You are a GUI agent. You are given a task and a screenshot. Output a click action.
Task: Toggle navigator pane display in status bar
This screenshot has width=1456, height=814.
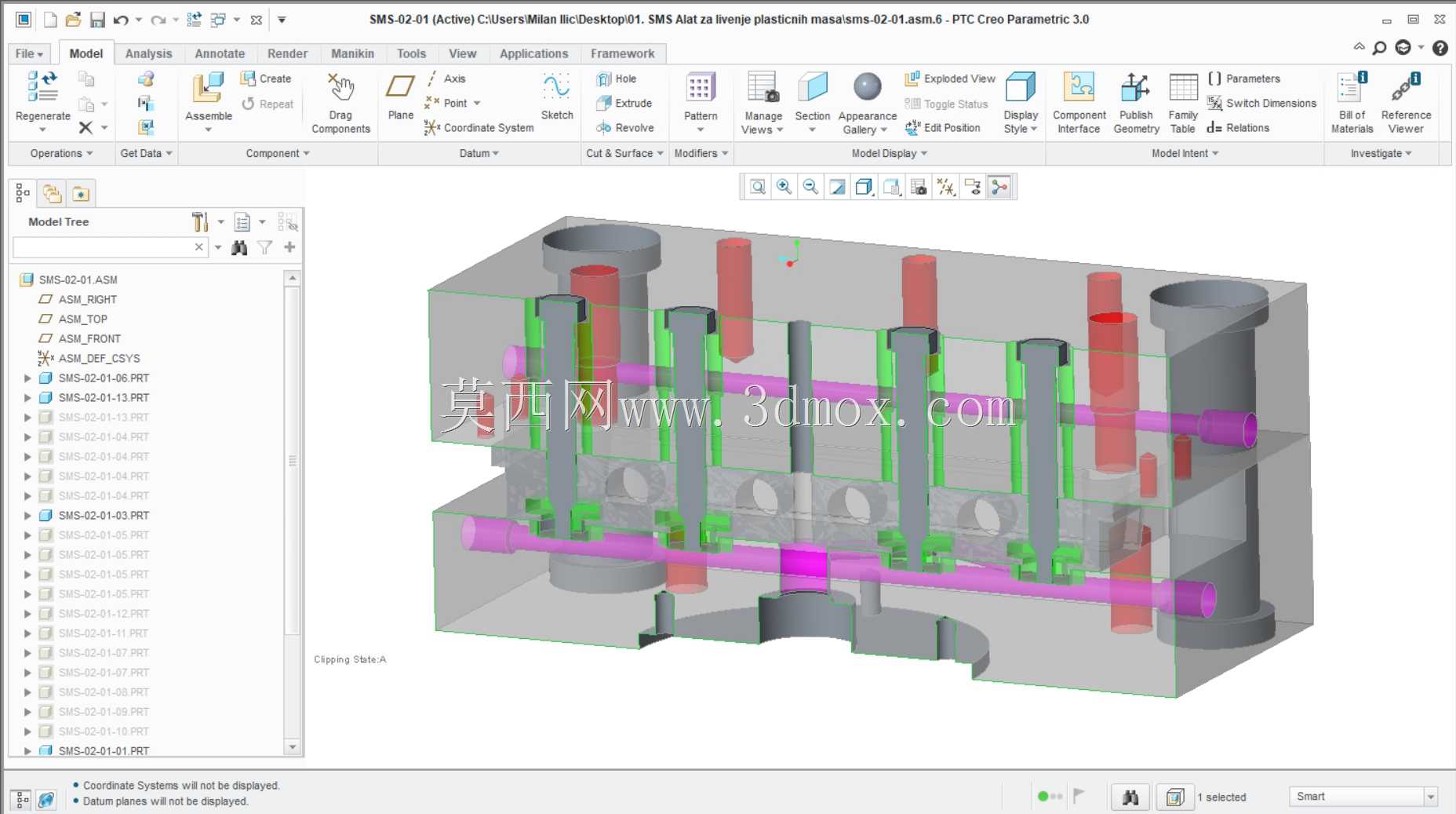point(22,800)
